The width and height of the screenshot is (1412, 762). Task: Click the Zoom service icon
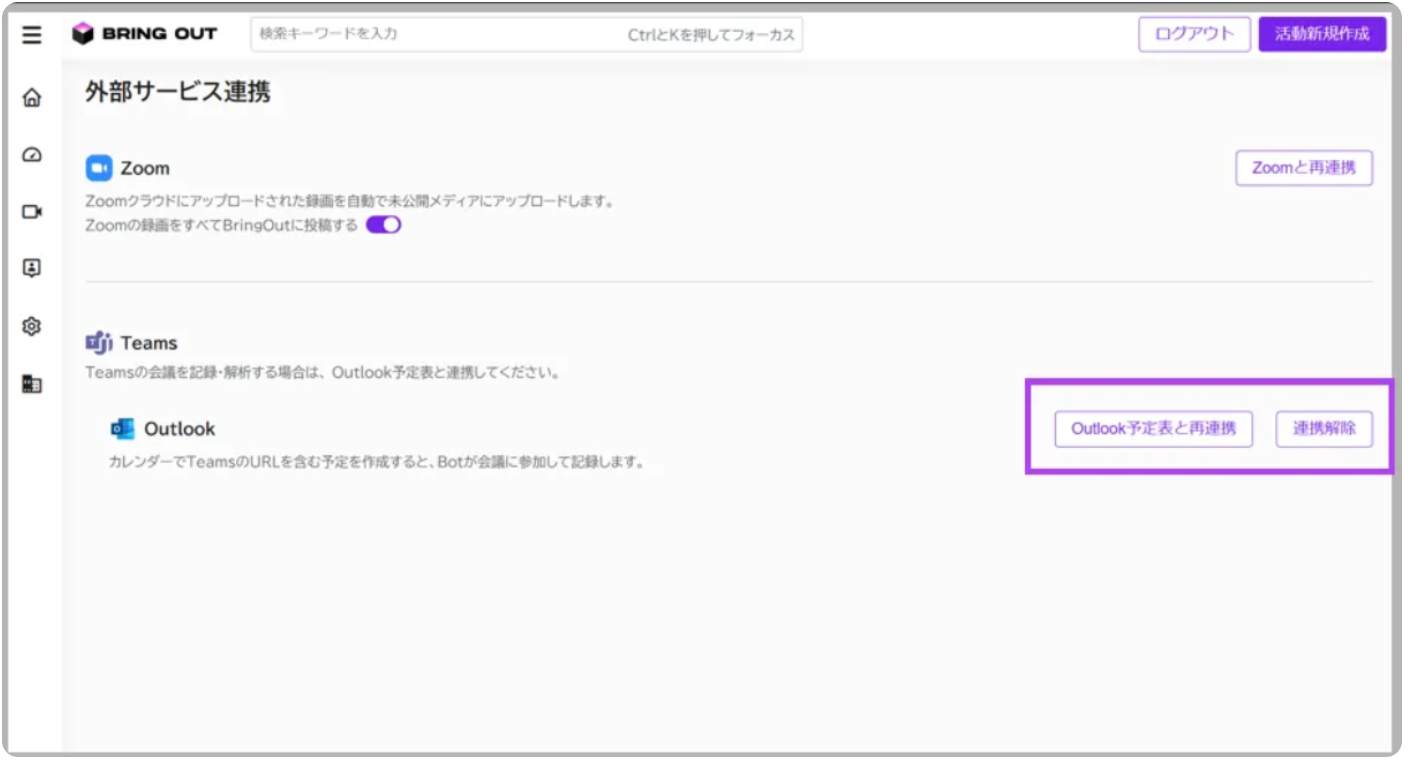99,168
